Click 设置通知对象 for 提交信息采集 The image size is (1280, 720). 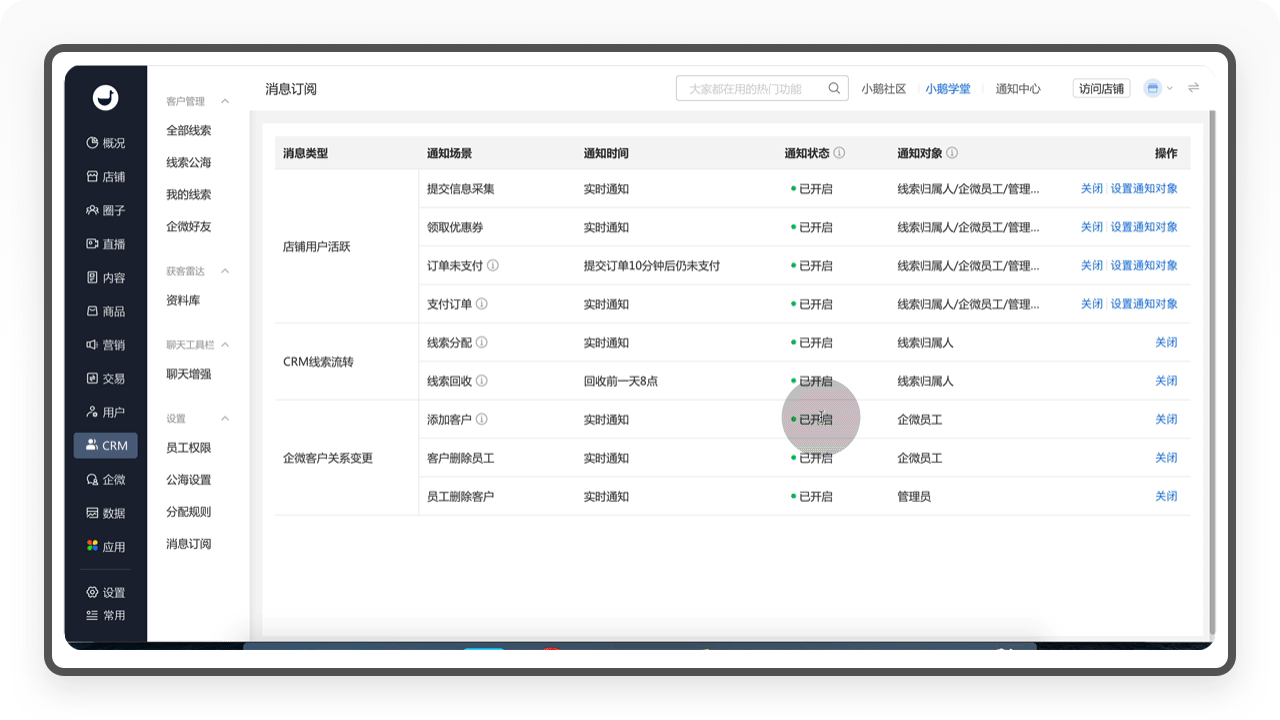[1144, 189]
